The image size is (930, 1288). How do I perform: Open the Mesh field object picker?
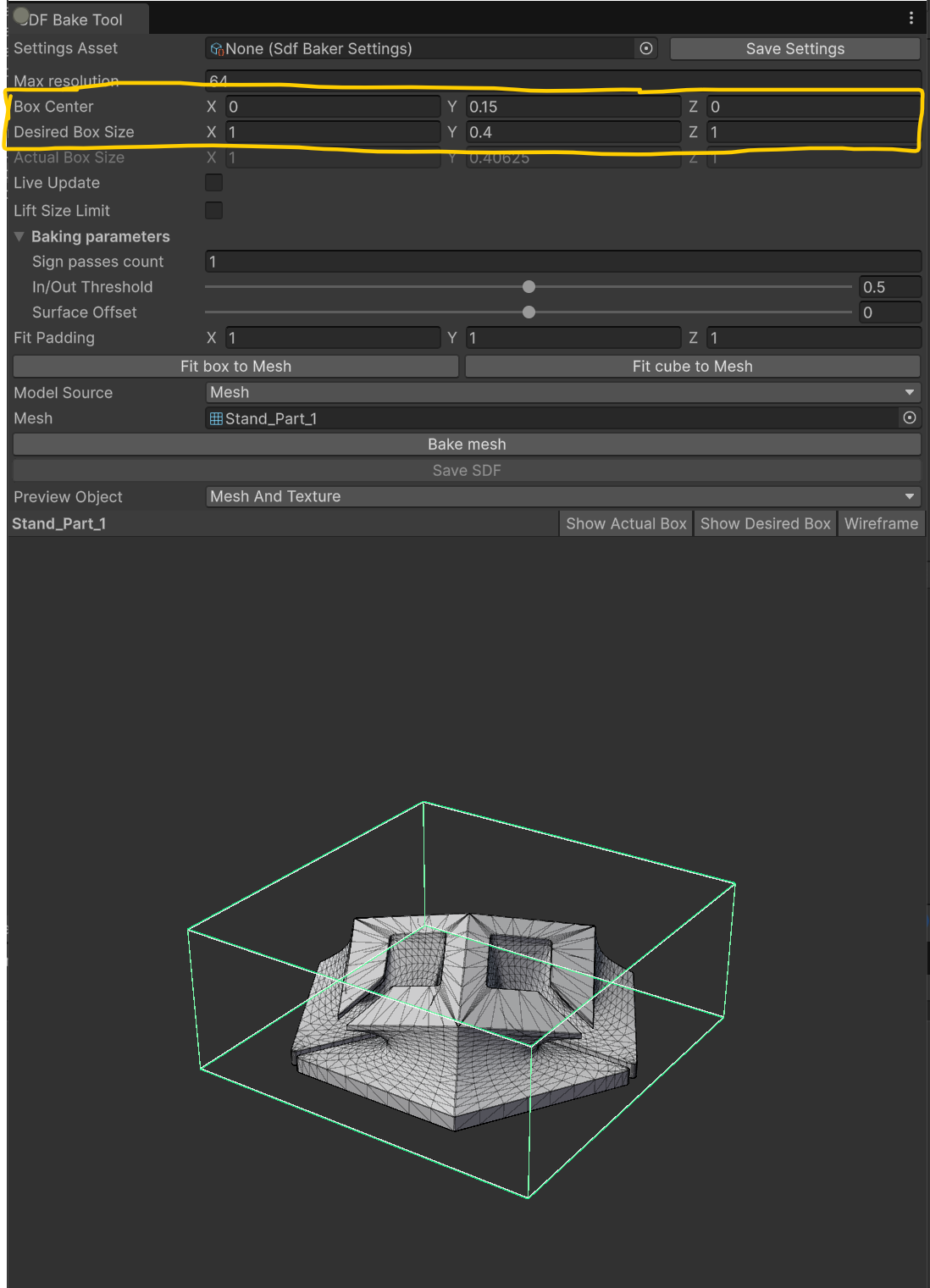tap(909, 417)
